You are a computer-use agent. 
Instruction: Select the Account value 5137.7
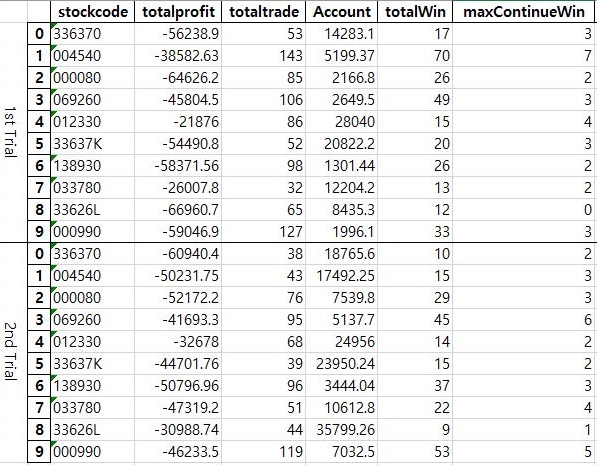point(342,320)
